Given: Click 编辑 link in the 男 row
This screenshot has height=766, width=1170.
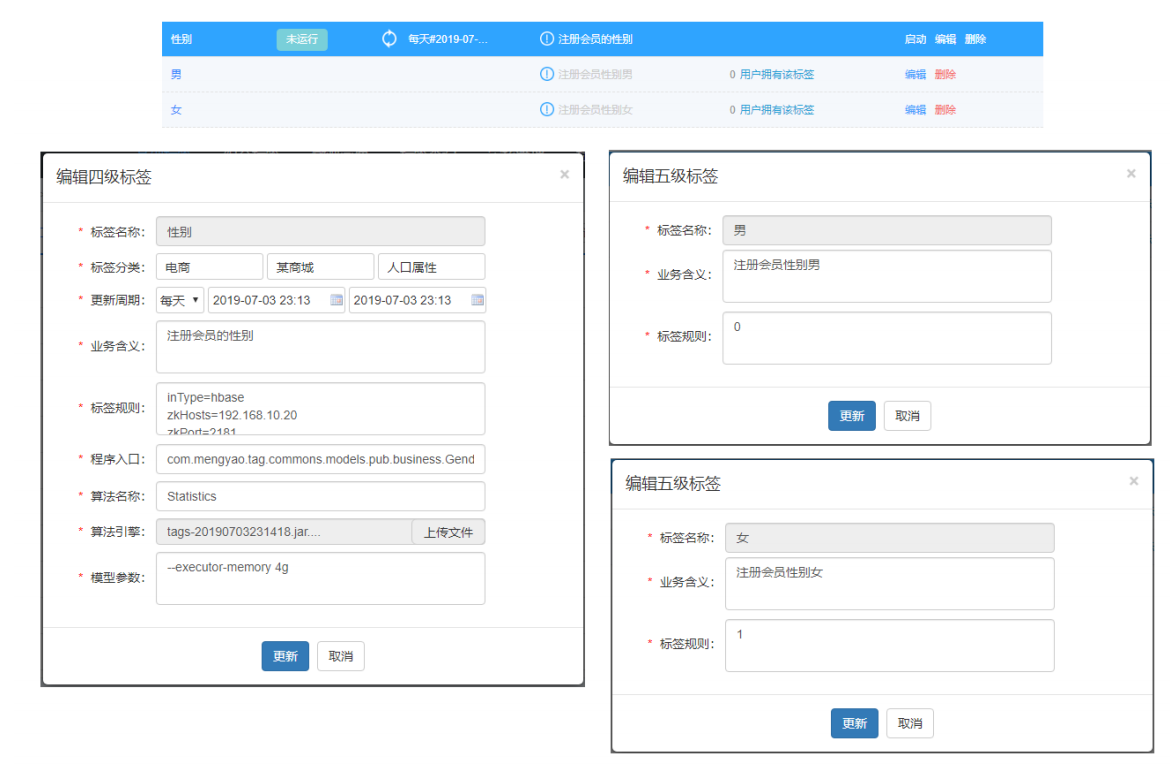Looking at the screenshot, I should pos(916,74).
